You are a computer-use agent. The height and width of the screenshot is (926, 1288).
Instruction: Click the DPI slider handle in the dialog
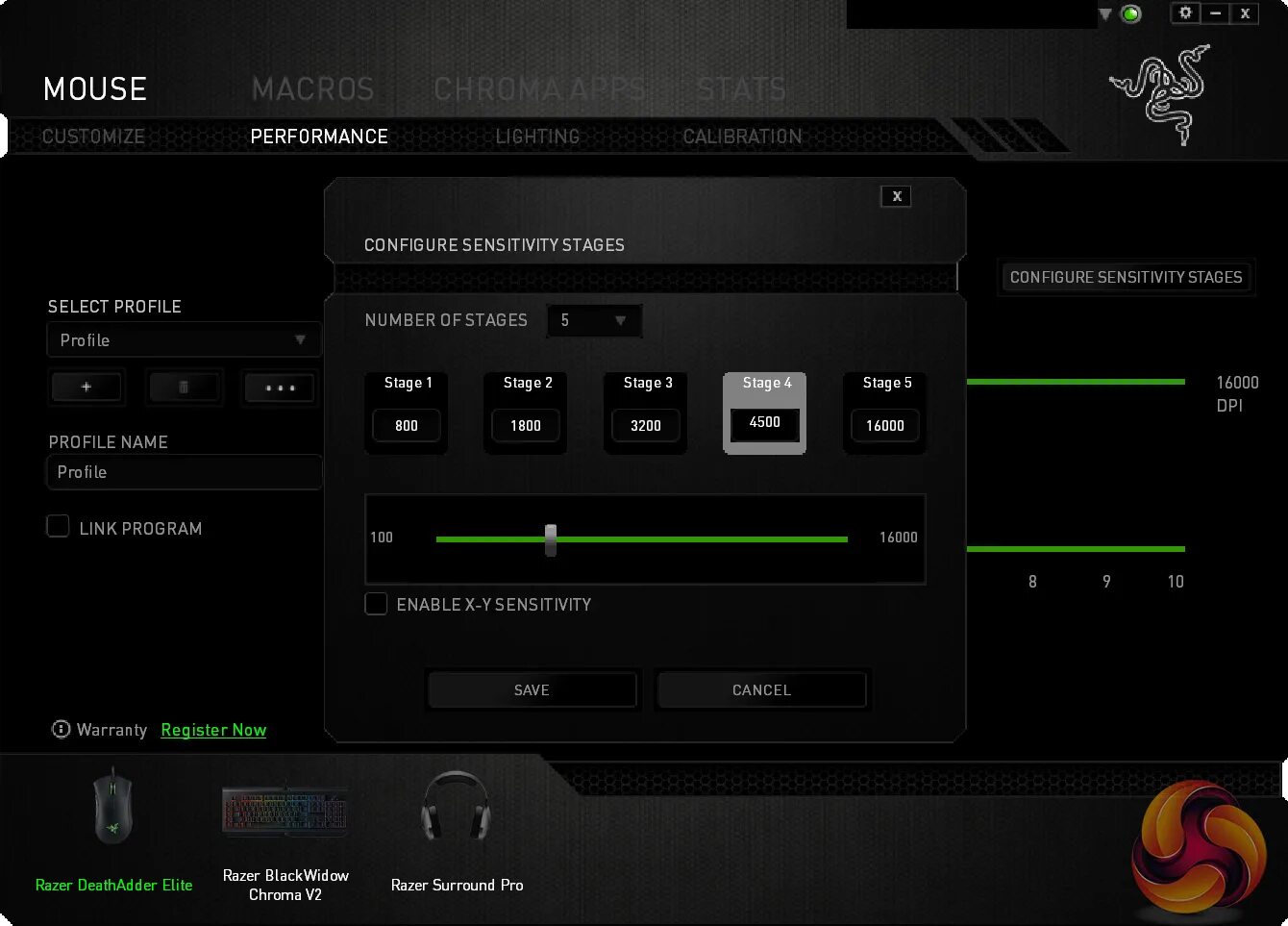(551, 539)
